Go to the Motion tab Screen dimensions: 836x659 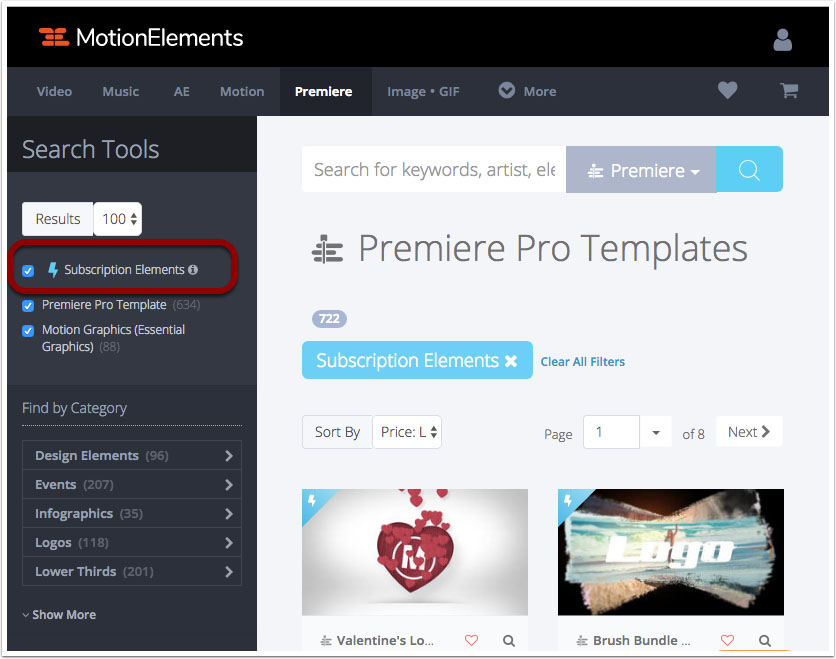242,92
